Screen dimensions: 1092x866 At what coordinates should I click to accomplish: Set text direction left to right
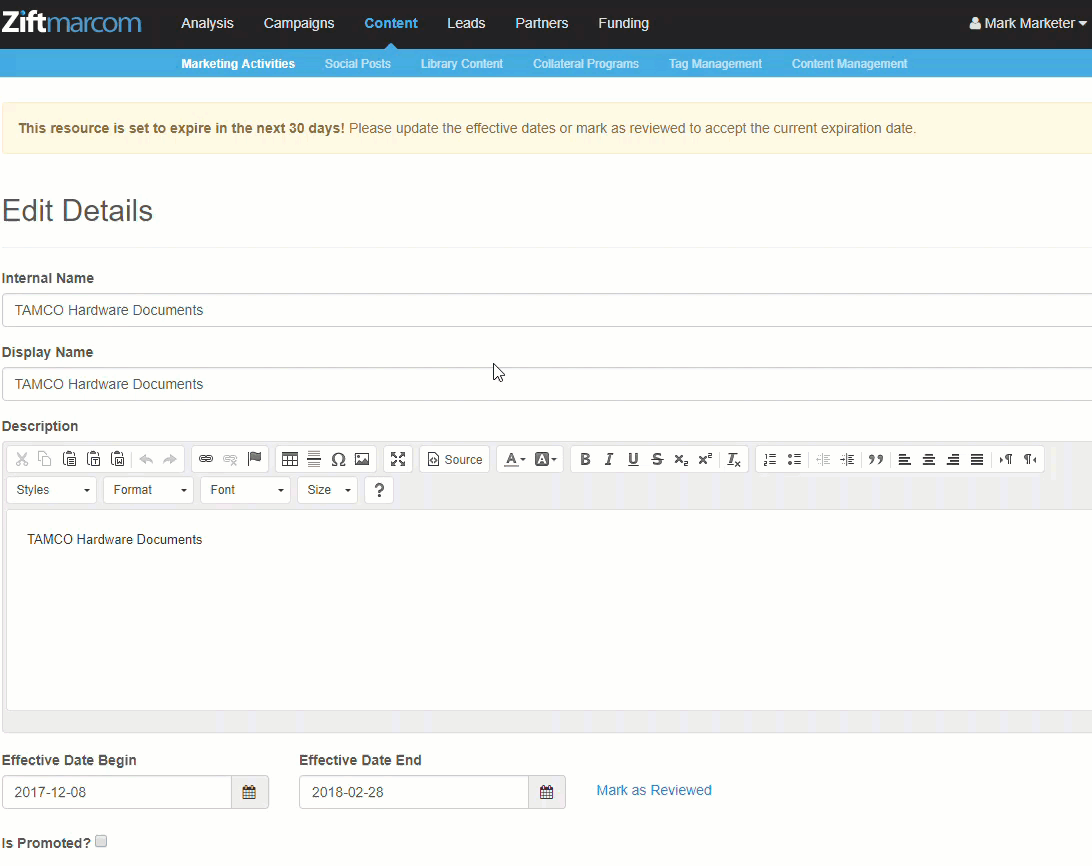1006,459
